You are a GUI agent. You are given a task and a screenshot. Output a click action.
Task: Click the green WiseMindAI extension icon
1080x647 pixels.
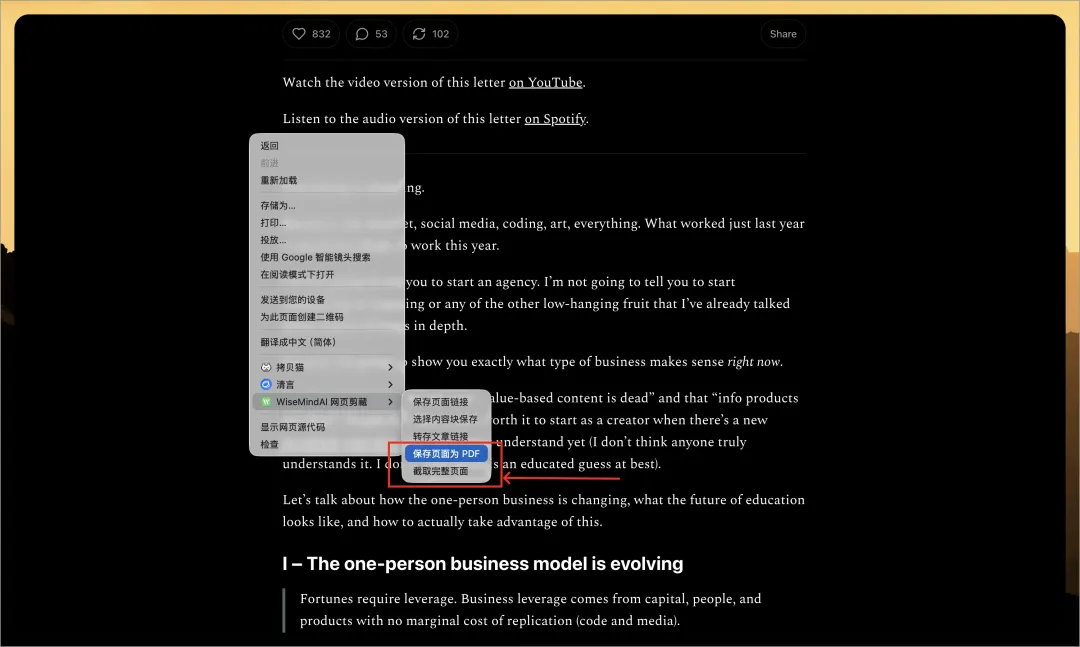(x=266, y=402)
